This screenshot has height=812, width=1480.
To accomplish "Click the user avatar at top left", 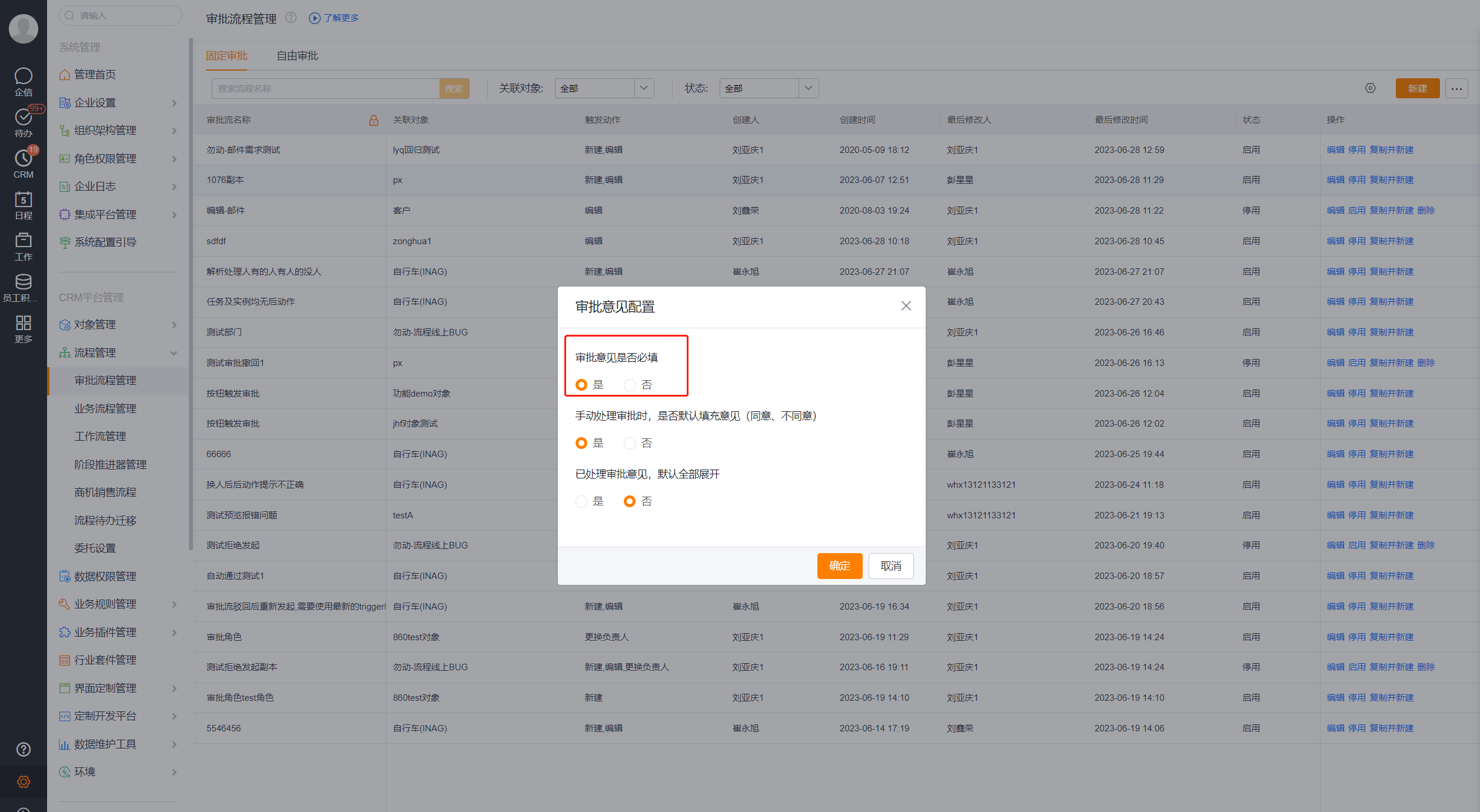I will (24, 28).
